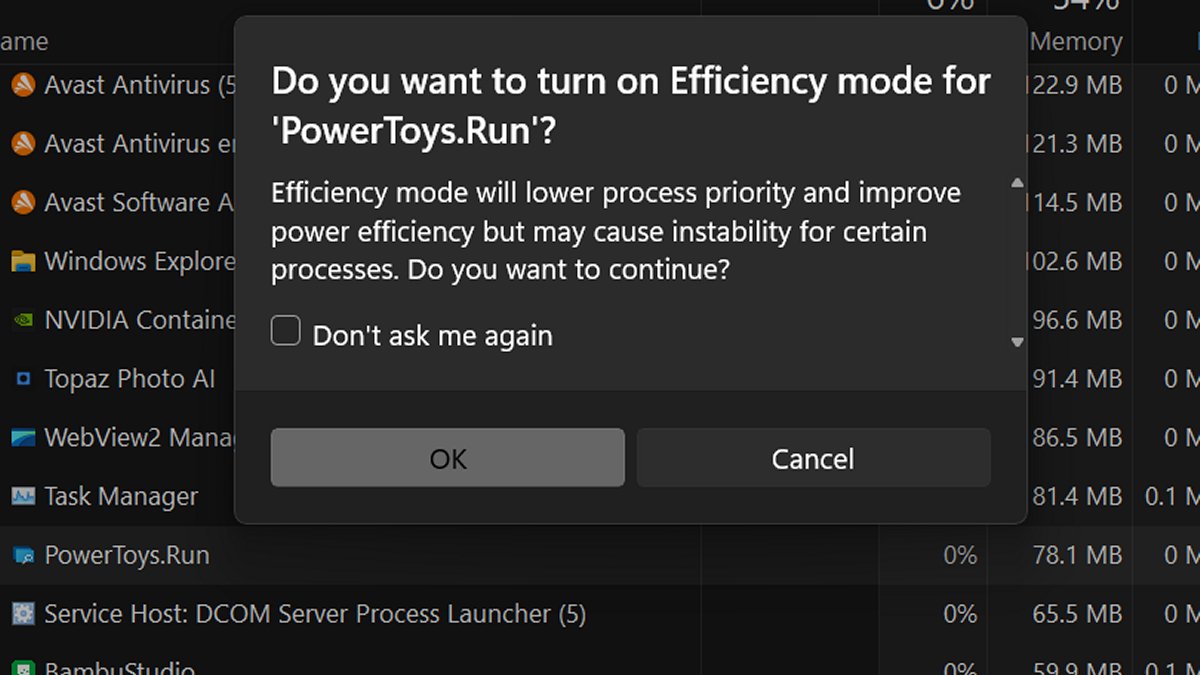Image resolution: width=1200 pixels, height=675 pixels.
Task: Select the PowerToys.Run process icon
Action: [x=23, y=556]
